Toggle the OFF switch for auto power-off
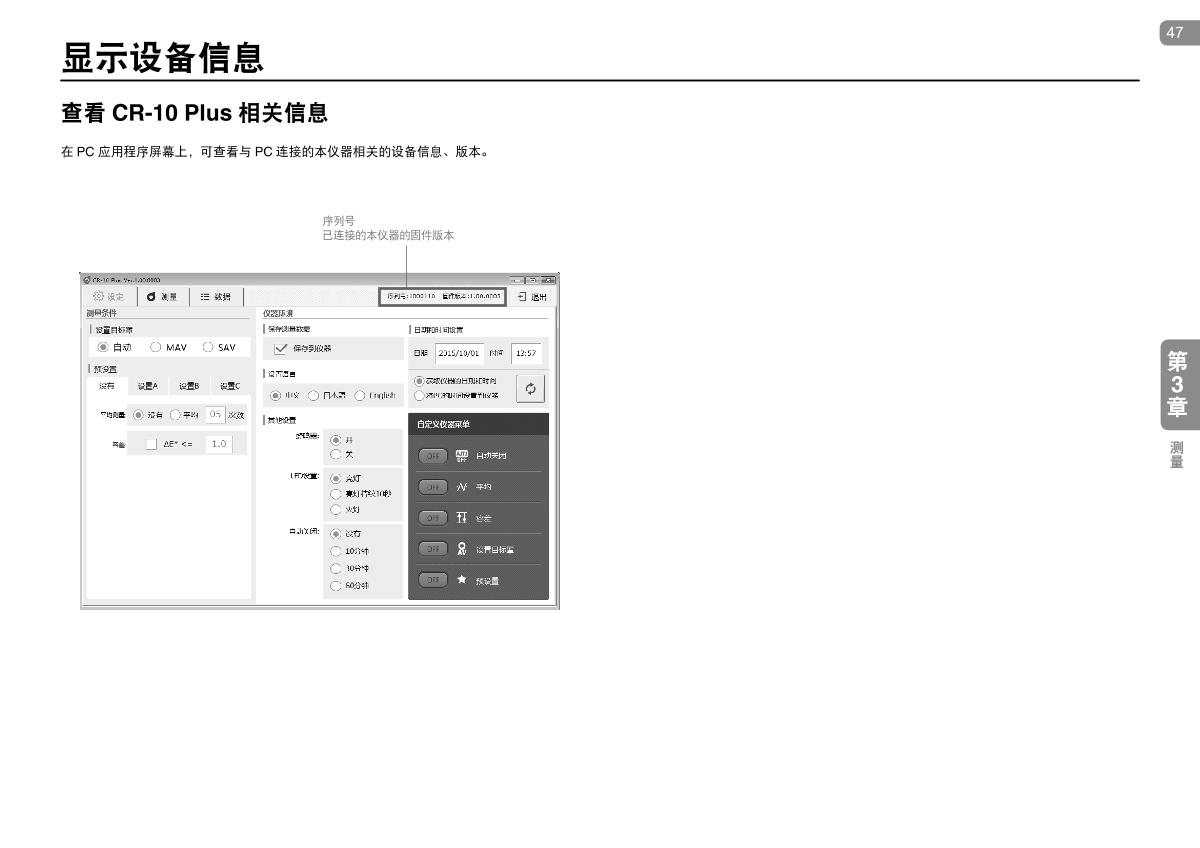The width and height of the screenshot is (1200, 848). pyautogui.click(x=432, y=456)
